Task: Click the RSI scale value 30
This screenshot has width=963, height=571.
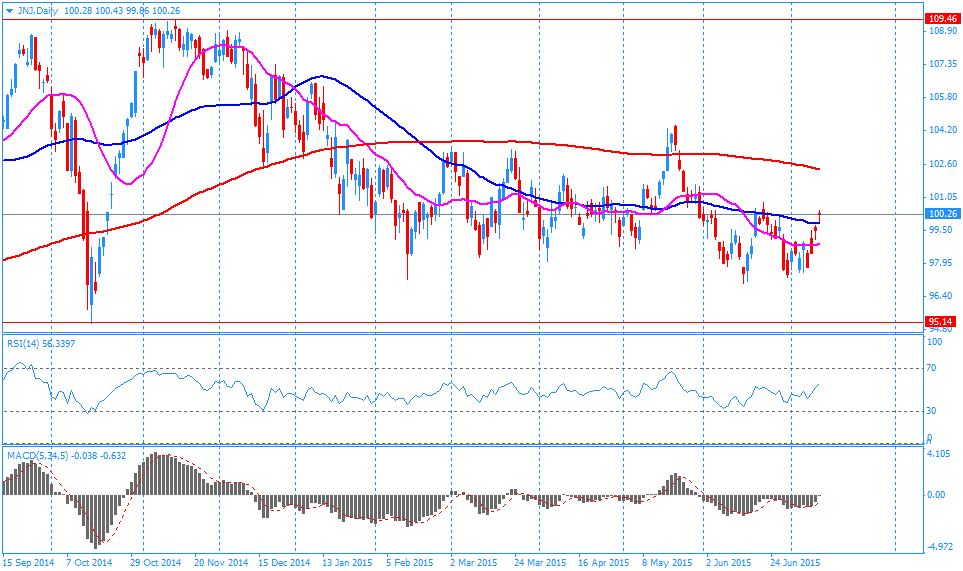Action: click(x=931, y=411)
